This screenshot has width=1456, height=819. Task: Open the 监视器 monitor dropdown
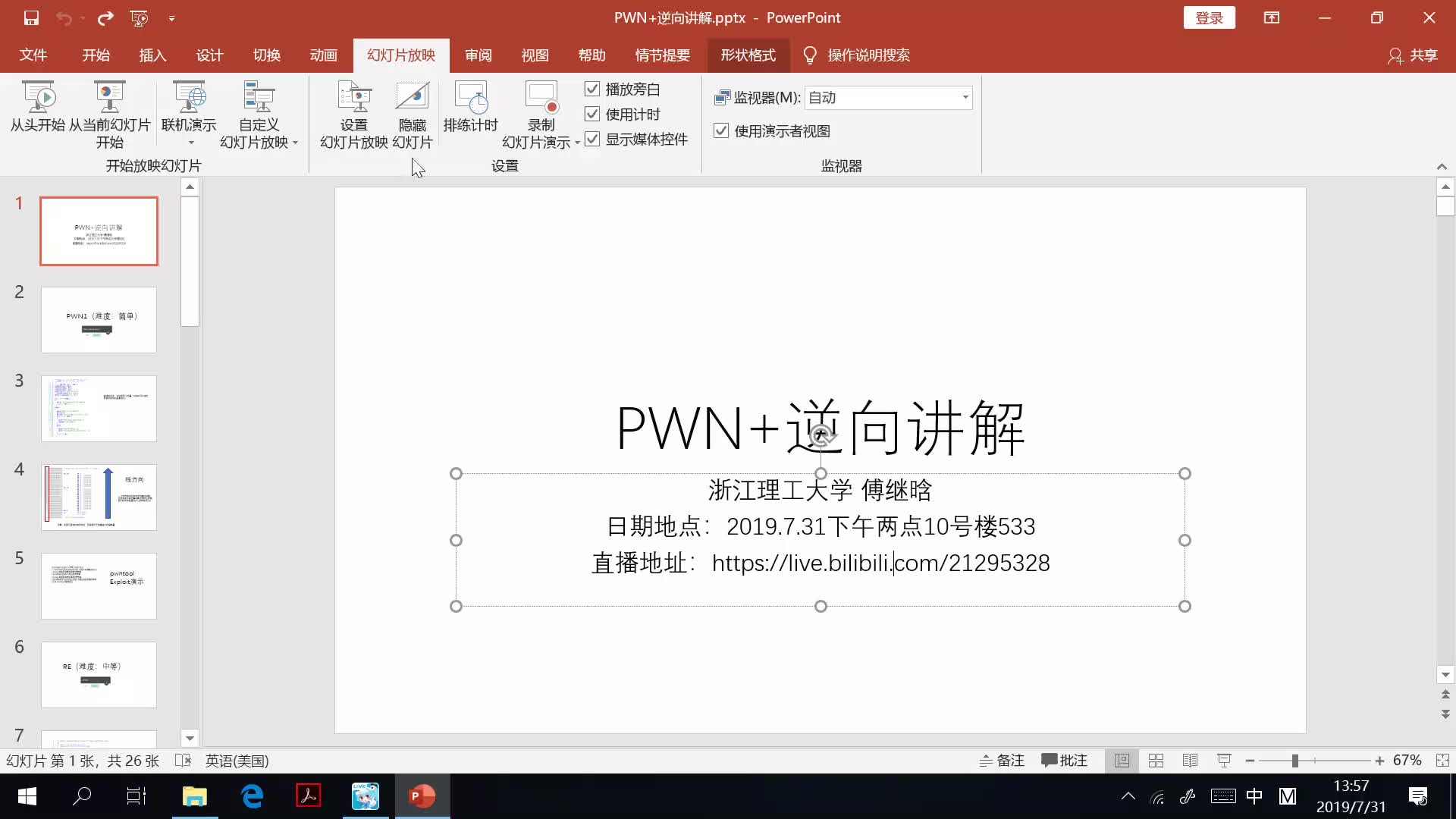pyautogui.click(x=965, y=97)
